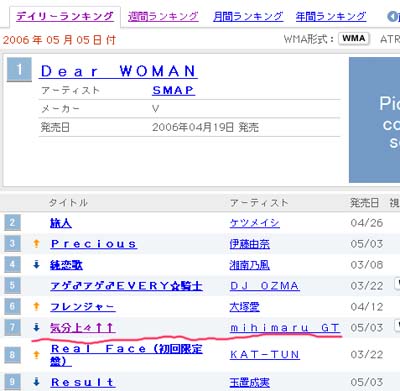Open the 湘南乃風 artist link
This screenshot has height=391, width=400.
[250, 265]
